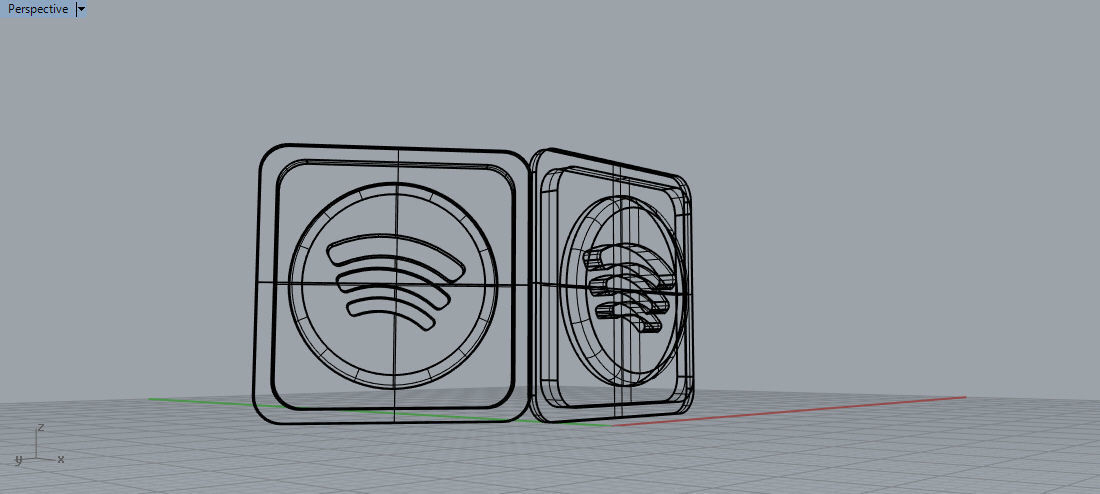Click the red X-axis line
The image size is (1100, 494).
click(789, 411)
